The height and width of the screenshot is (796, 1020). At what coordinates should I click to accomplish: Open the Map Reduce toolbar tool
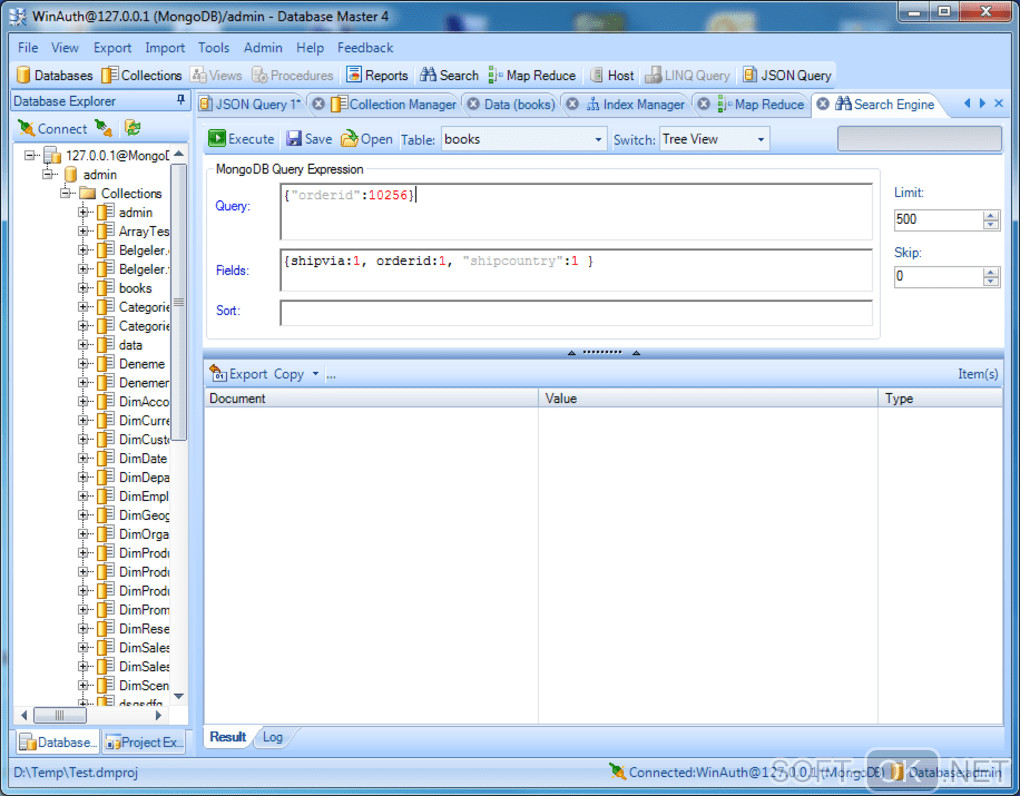tap(532, 75)
